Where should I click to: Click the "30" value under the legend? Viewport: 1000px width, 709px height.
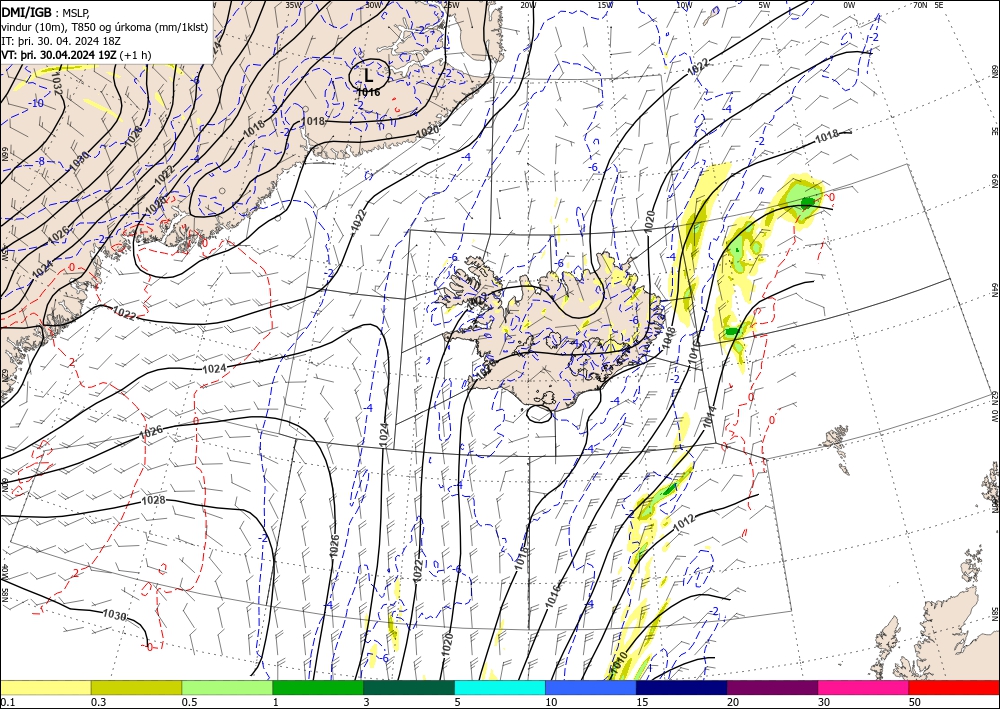pos(824,702)
